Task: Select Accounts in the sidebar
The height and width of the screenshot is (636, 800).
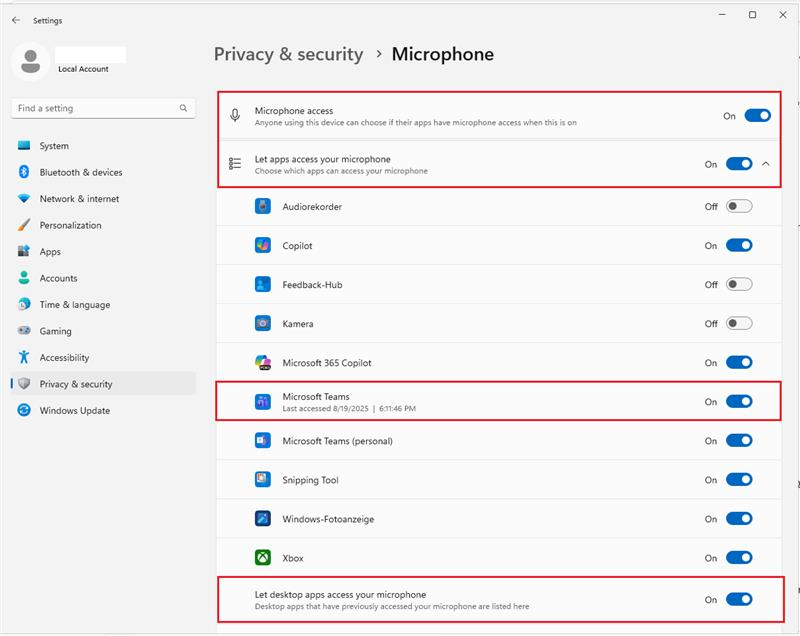Action: (103, 278)
